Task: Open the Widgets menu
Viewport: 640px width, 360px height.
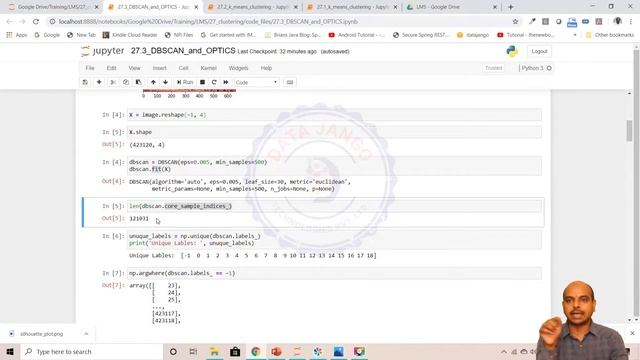Action: 238,68
